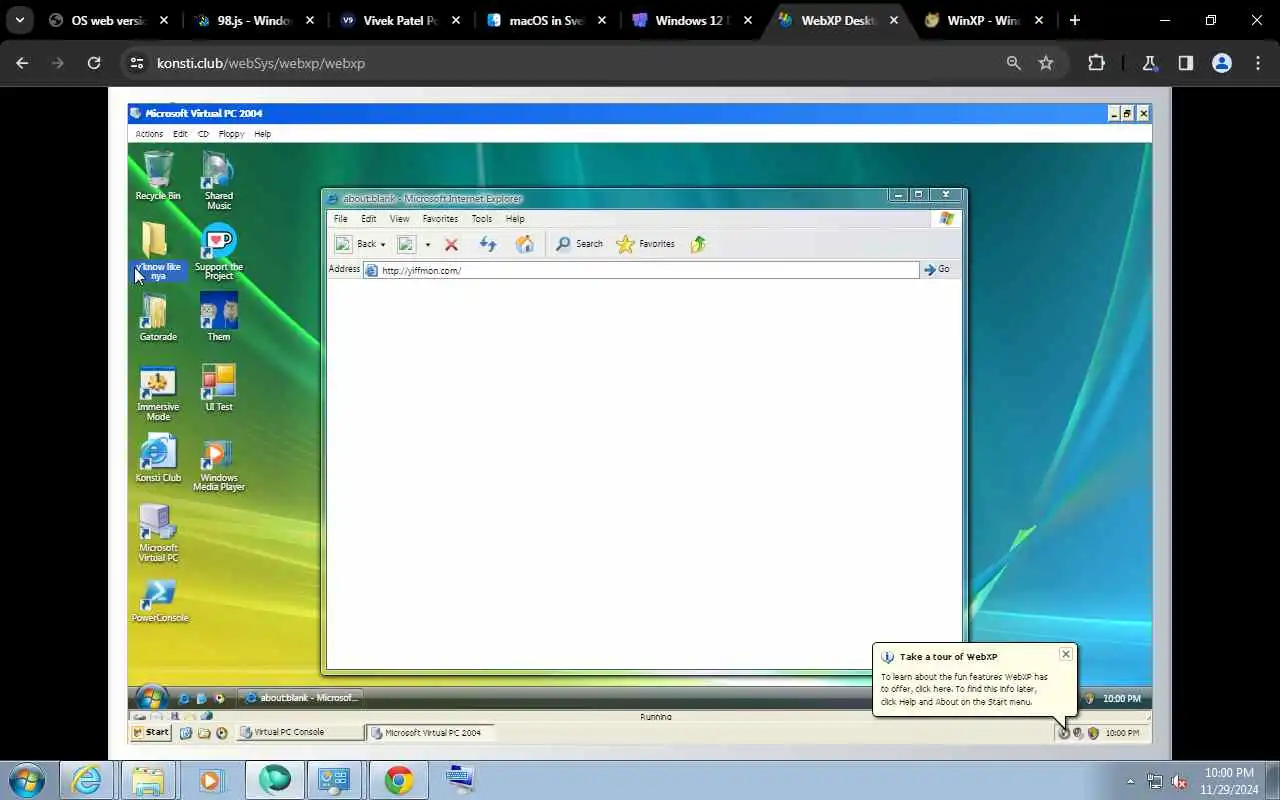Open the media player icon on host taskbar
Screen dimensions: 1280x800
pos(210,780)
